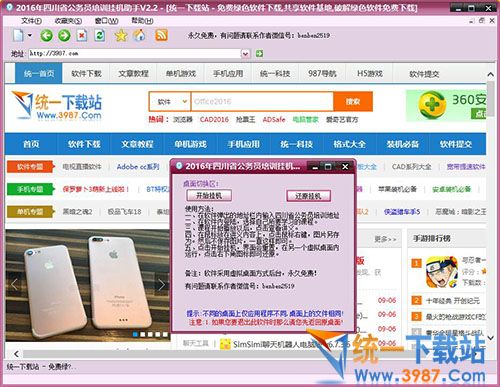This screenshot has width=500, height=387.
Task: Click 装机必备 in the blue navigation bar
Action: click(x=402, y=144)
